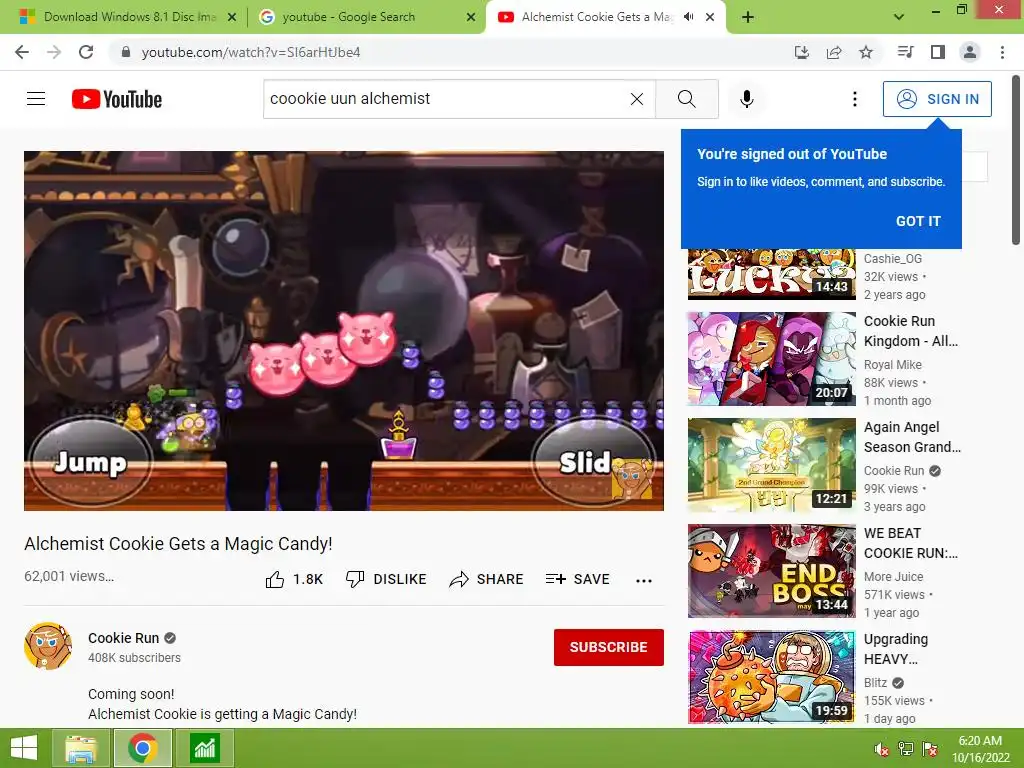Open WE BEAT COOKIE RUN thumbnail
Viewport: 1024px width, 768px height.
click(771, 571)
